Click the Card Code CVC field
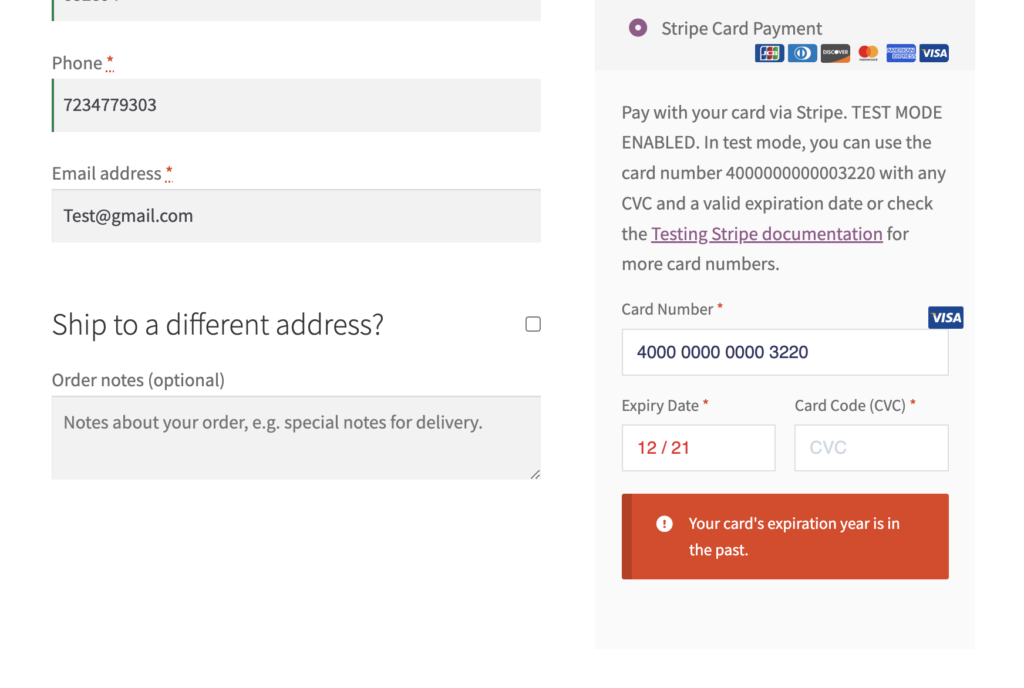The height and width of the screenshot is (688, 1024). point(871,448)
